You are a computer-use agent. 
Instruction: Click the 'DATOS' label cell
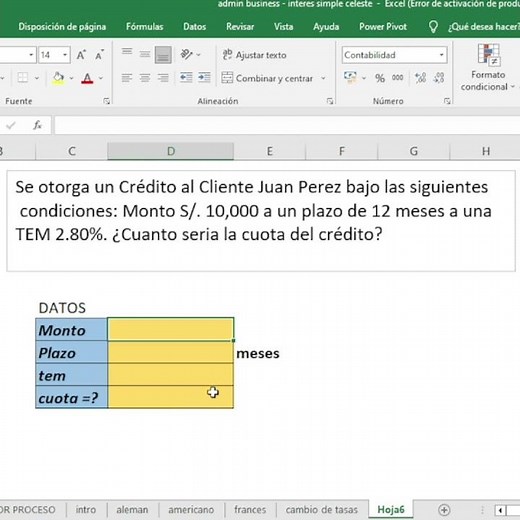tap(62, 308)
